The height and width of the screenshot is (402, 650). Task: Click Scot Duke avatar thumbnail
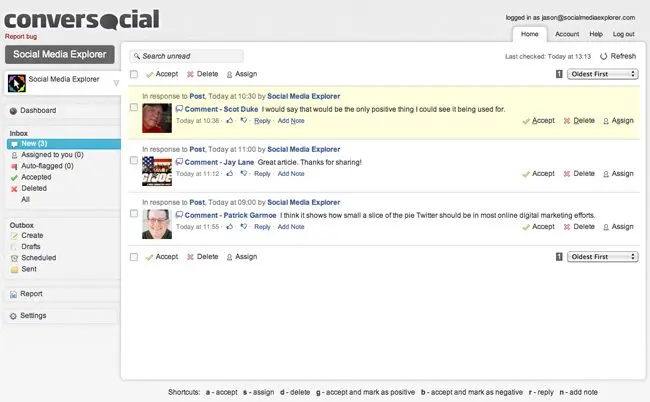(x=157, y=118)
